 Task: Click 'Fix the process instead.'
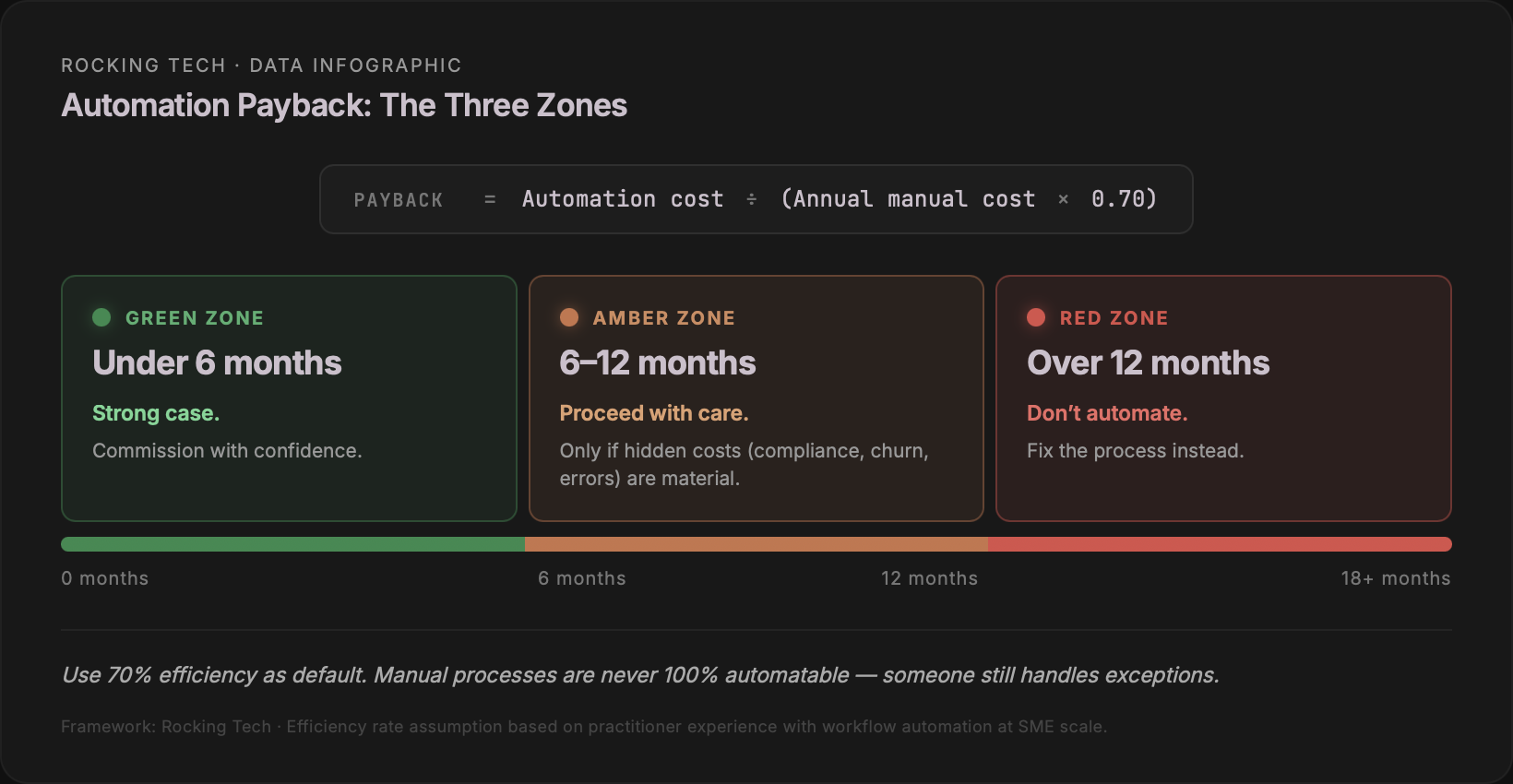[x=1136, y=451]
